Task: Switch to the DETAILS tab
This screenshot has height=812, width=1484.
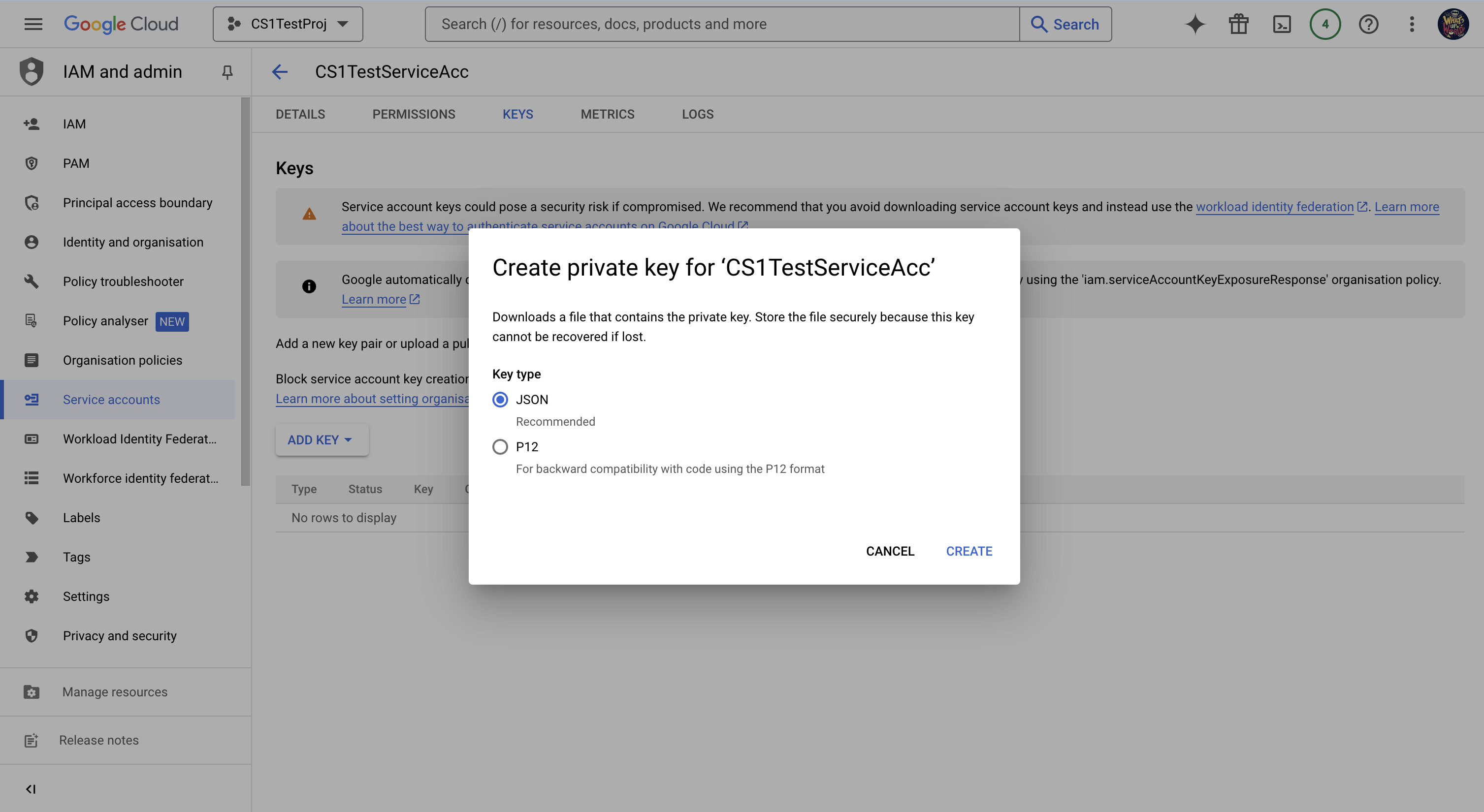Action: (300, 114)
